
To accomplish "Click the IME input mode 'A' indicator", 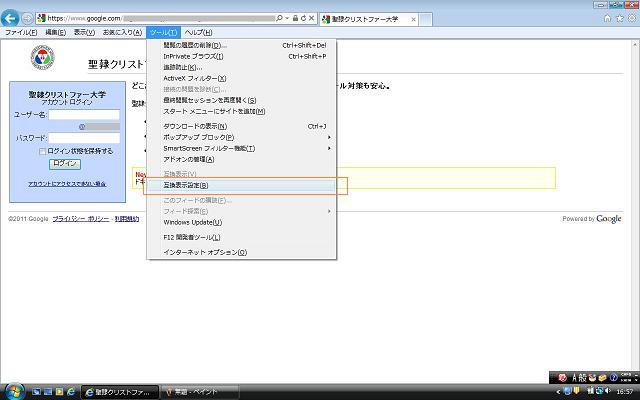I will [x=574, y=378].
